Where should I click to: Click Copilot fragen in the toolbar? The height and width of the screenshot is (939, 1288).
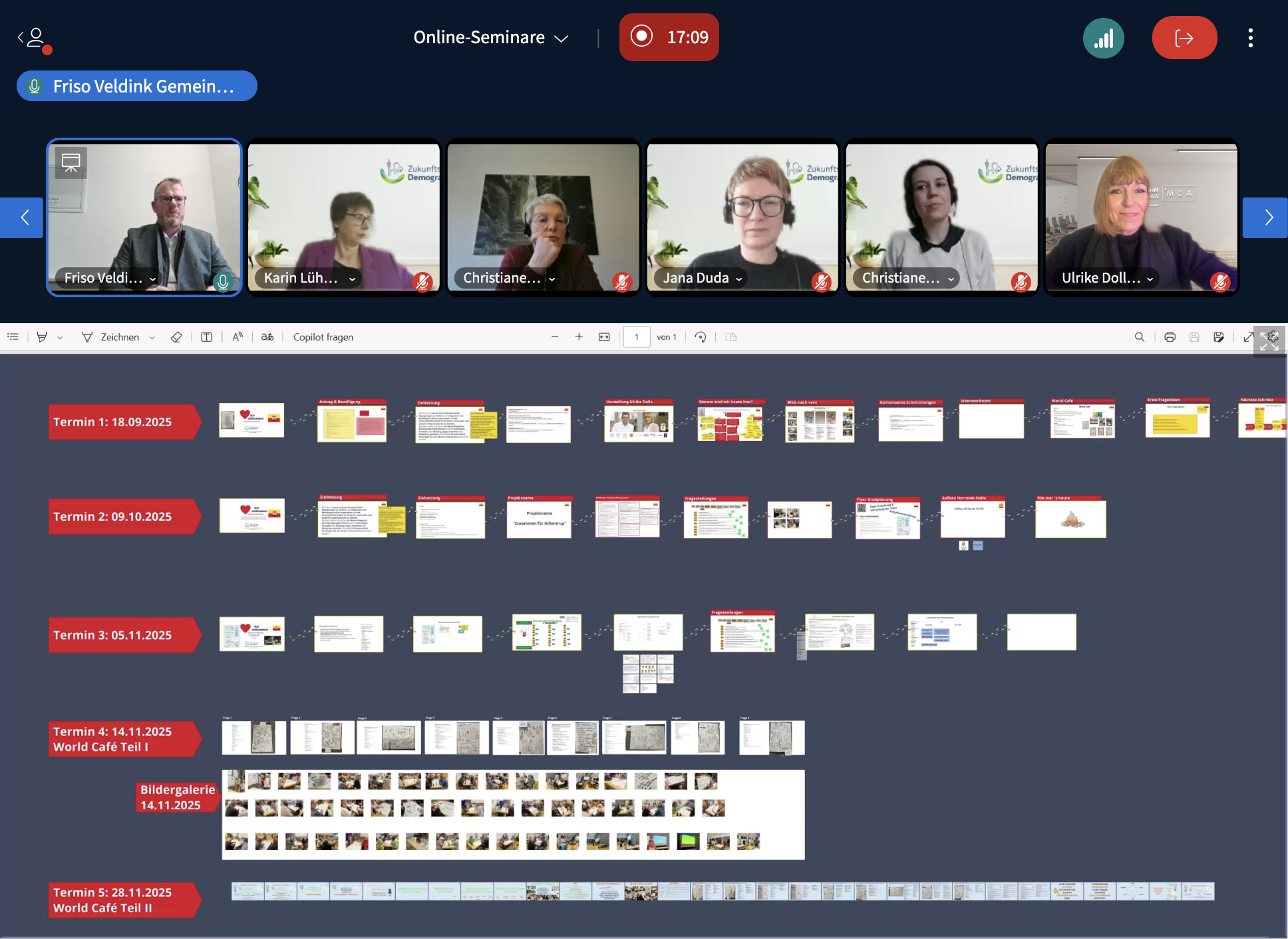323,337
